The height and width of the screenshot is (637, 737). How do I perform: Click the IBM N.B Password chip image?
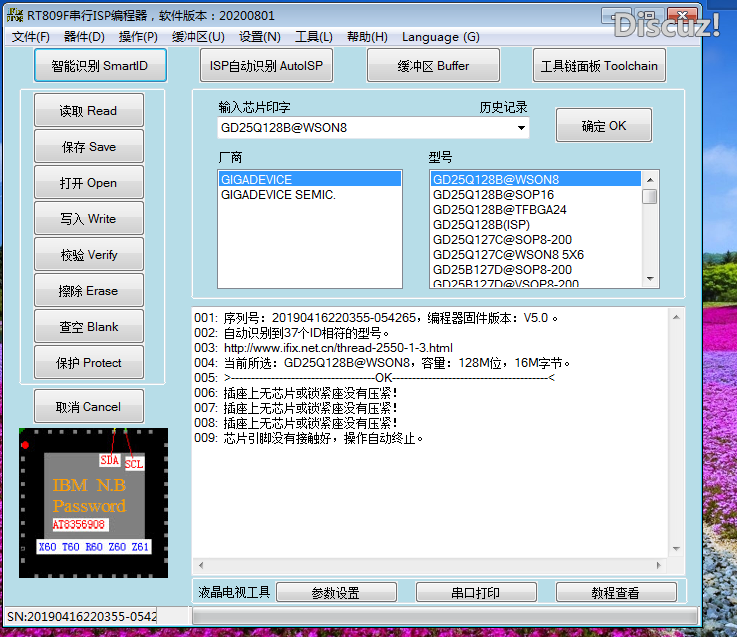(x=94, y=503)
